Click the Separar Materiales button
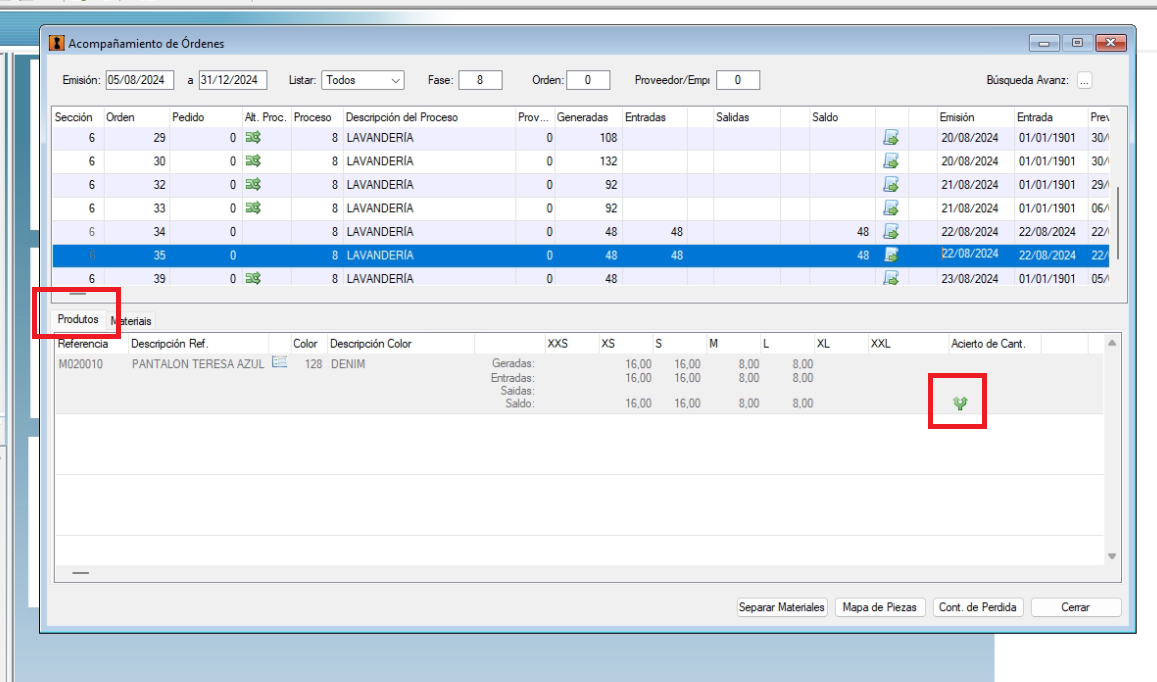 (781, 607)
